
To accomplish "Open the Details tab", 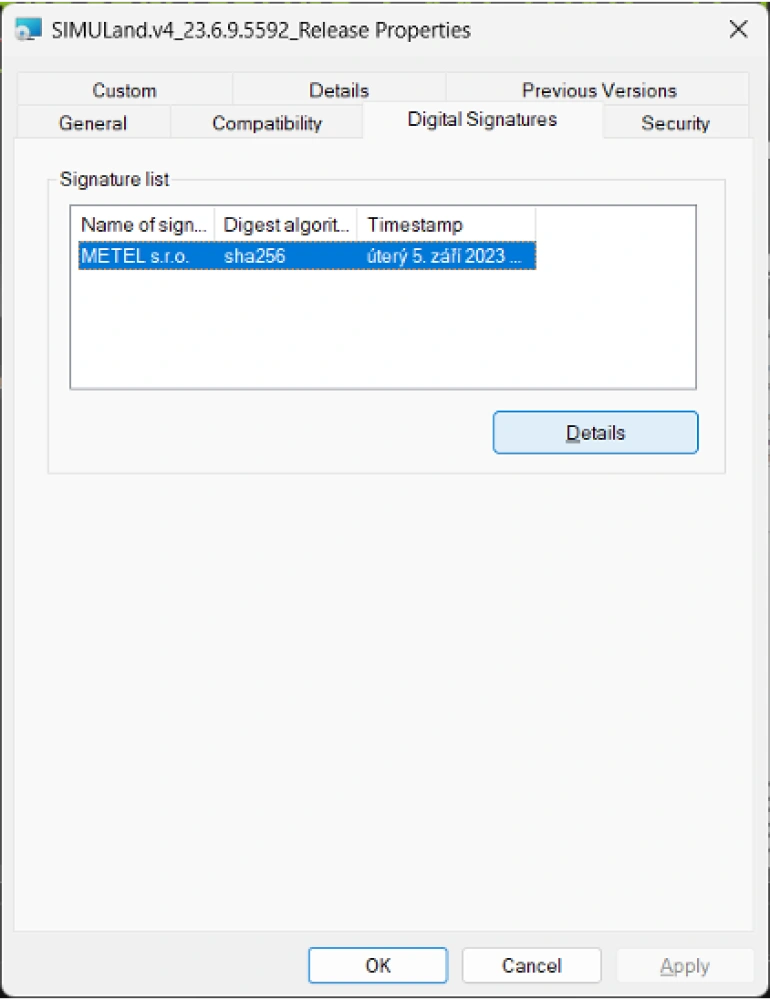I will (339, 90).
